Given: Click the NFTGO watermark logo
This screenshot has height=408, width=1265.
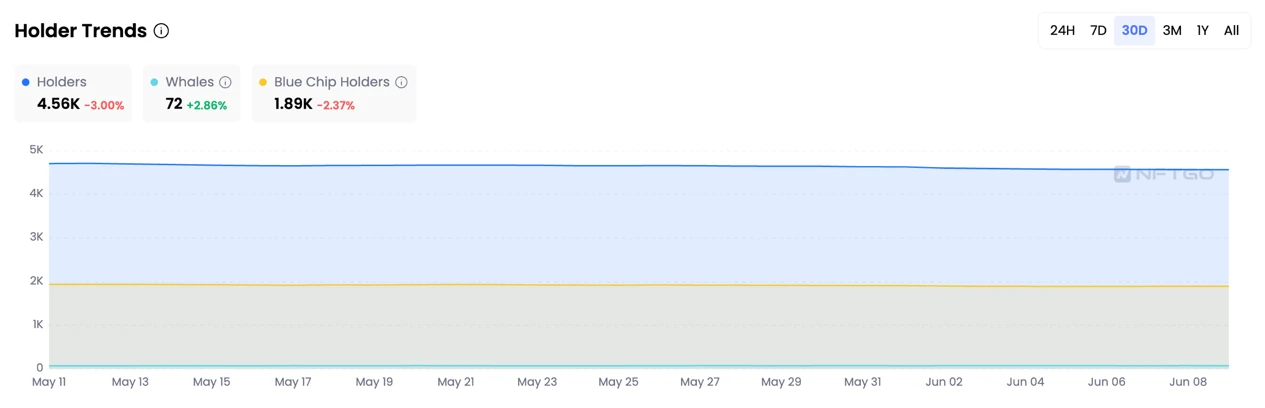Looking at the screenshot, I should pyautogui.click(x=1163, y=174).
